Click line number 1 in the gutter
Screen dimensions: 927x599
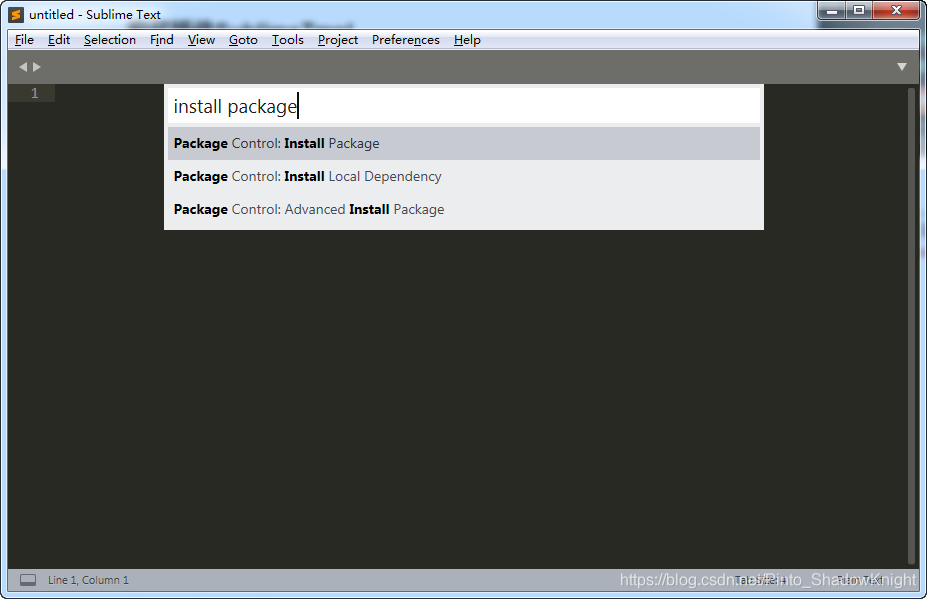pyautogui.click(x=34, y=93)
